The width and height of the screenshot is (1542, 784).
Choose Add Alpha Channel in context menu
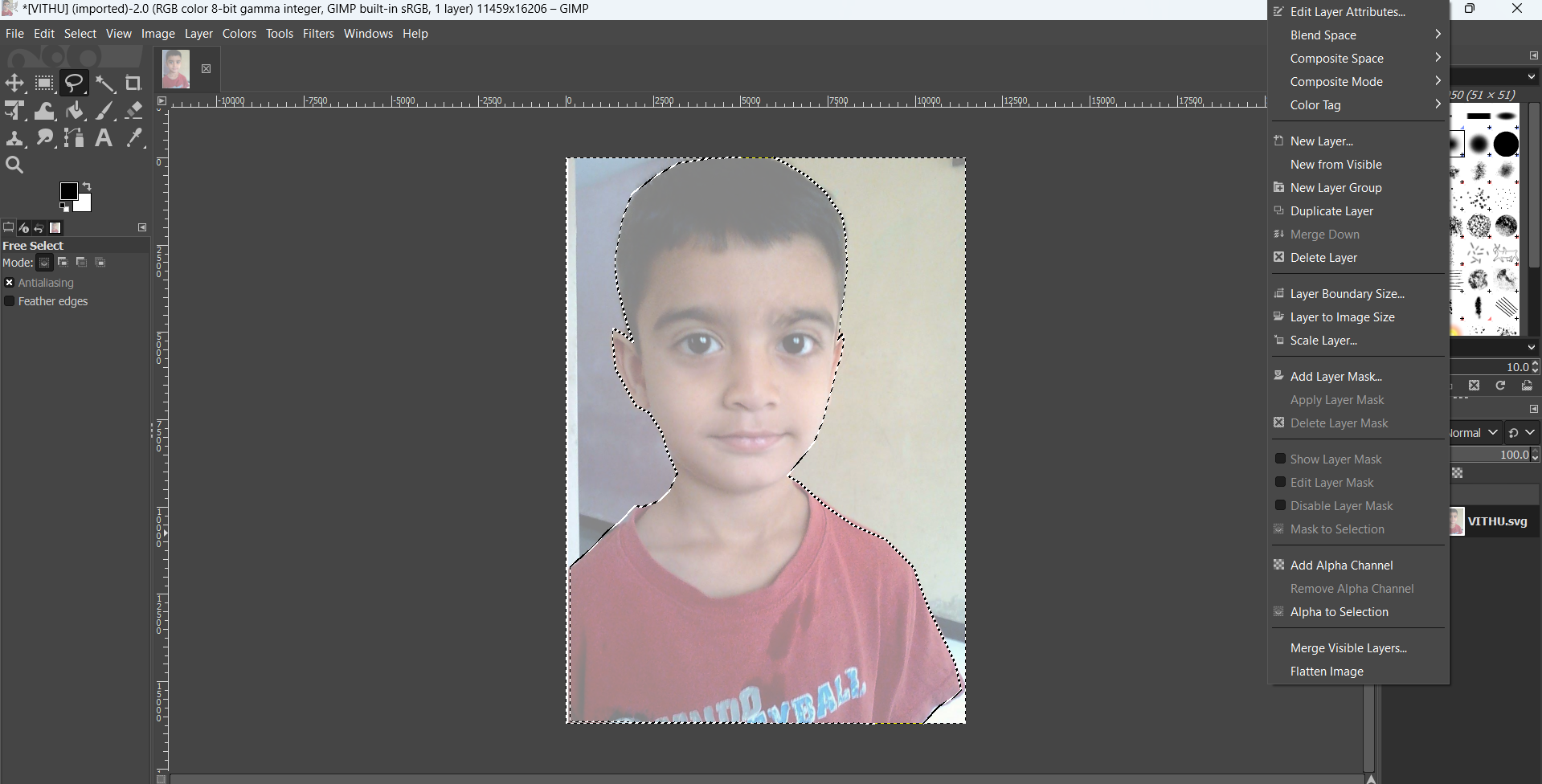click(x=1358, y=566)
